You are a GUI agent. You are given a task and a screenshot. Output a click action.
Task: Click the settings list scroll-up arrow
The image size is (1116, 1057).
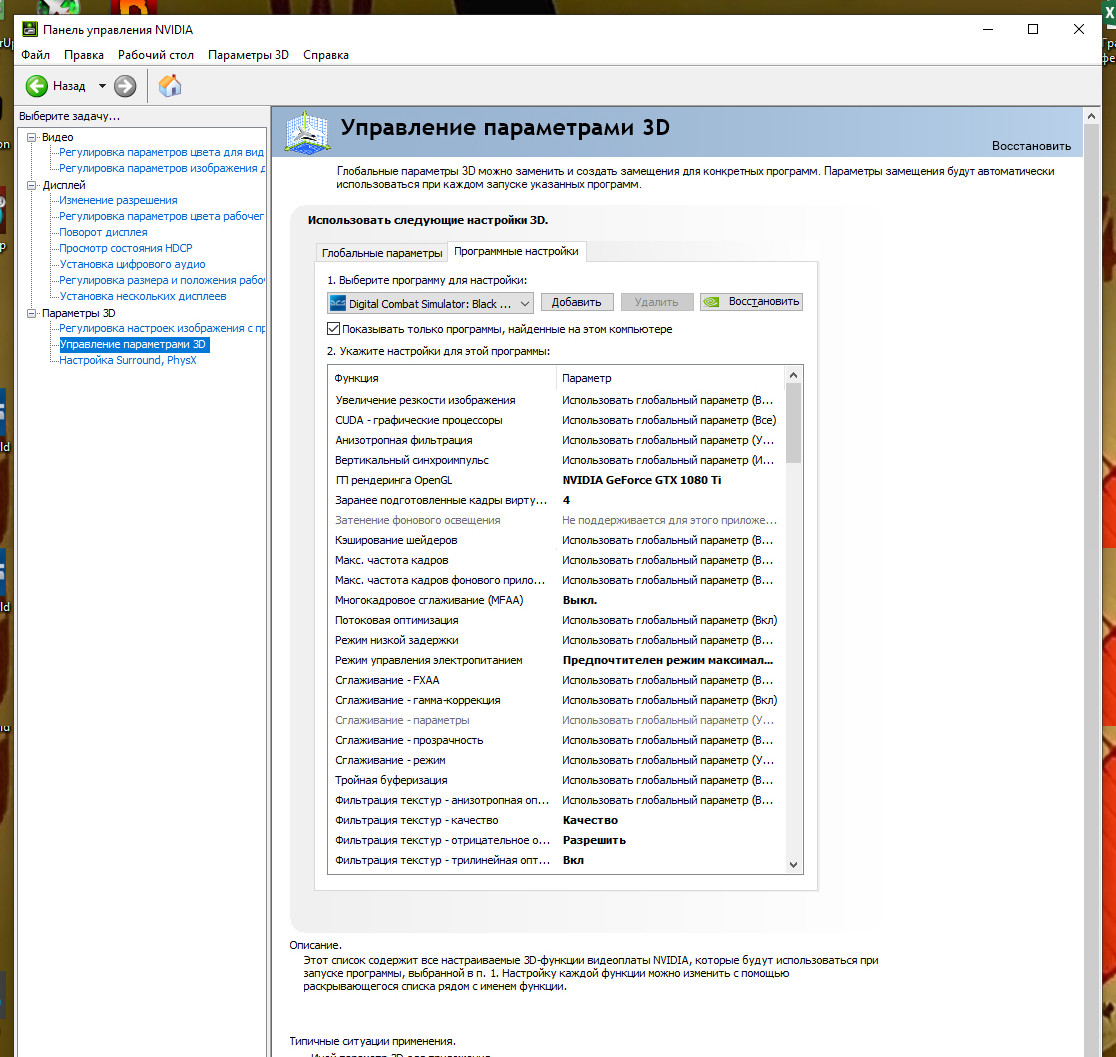(x=794, y=375)
